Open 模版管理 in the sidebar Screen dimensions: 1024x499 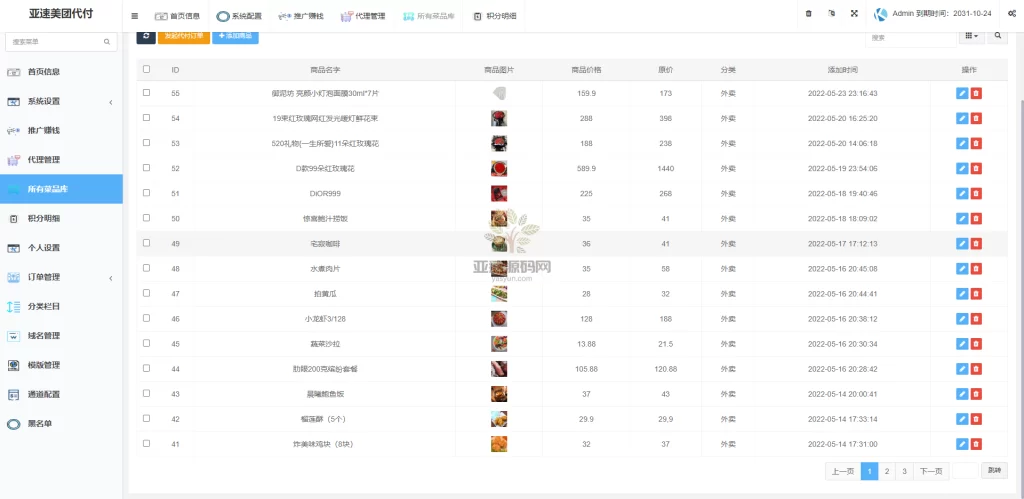click(61, 365)
